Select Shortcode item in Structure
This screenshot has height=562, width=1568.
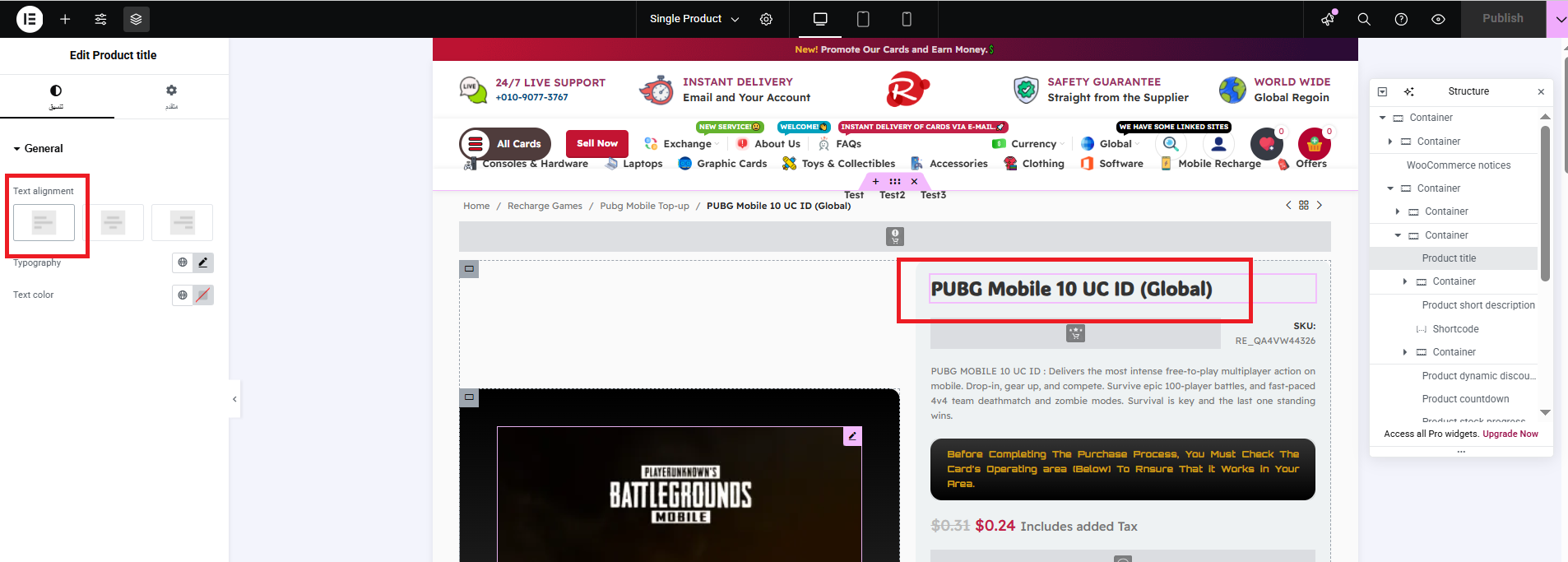[x=1455, y=329]
